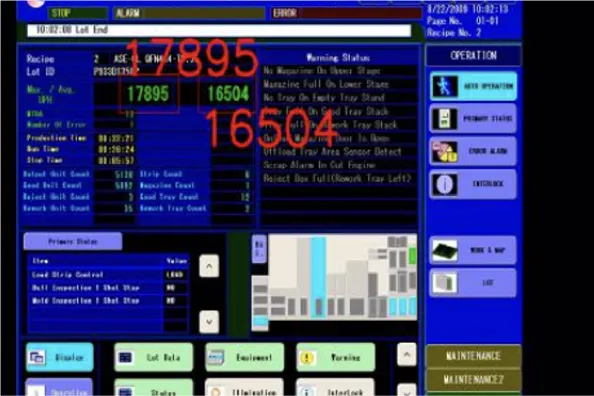Click the Lot End message bar
Image resolution: width=594 pixels, height=396 pixels.
pyautogui.click(x=219, y=30)
